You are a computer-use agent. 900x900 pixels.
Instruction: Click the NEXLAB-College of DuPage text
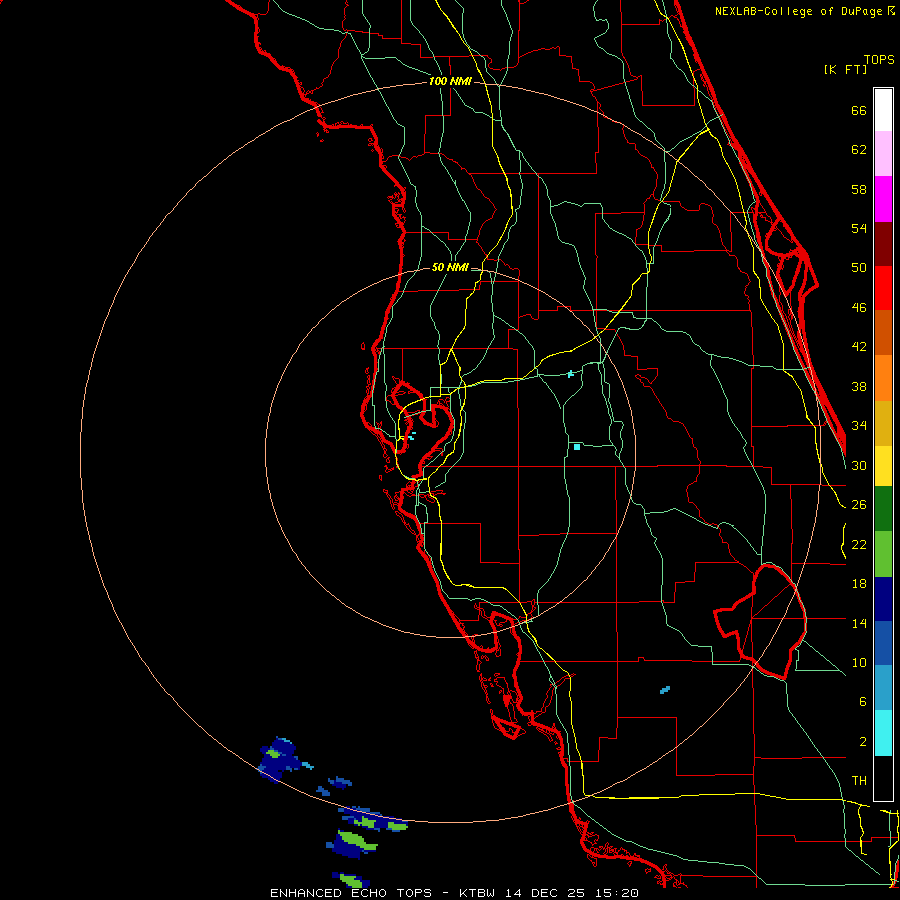[800, 11]
